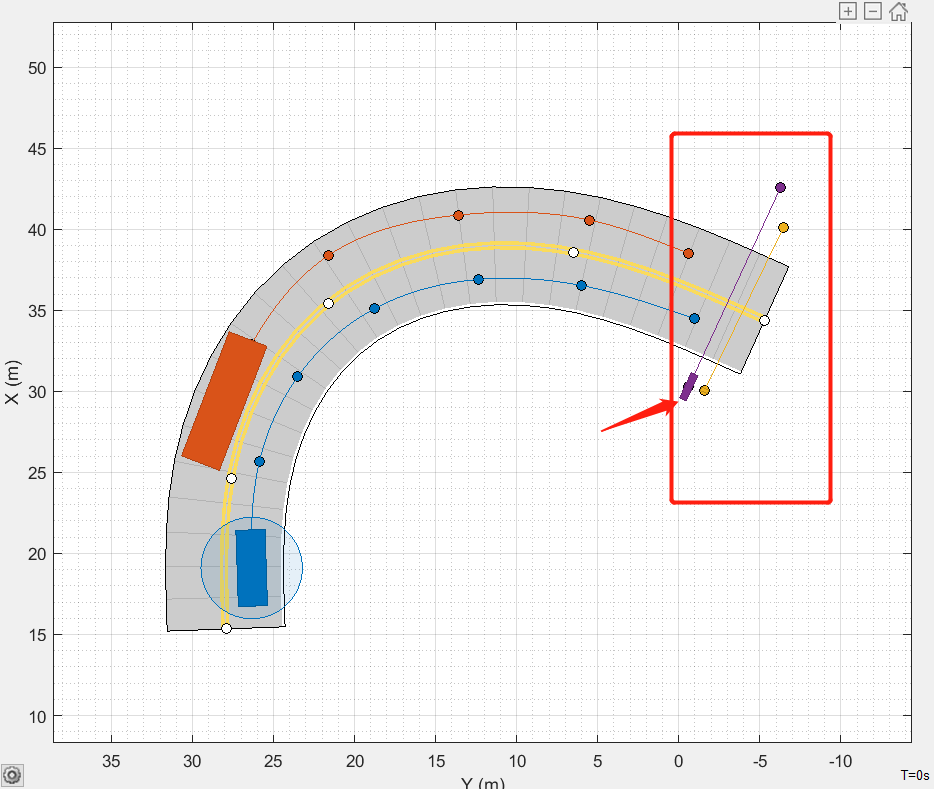Select the final blue waypoint of blue trajectory

[694, 319]
